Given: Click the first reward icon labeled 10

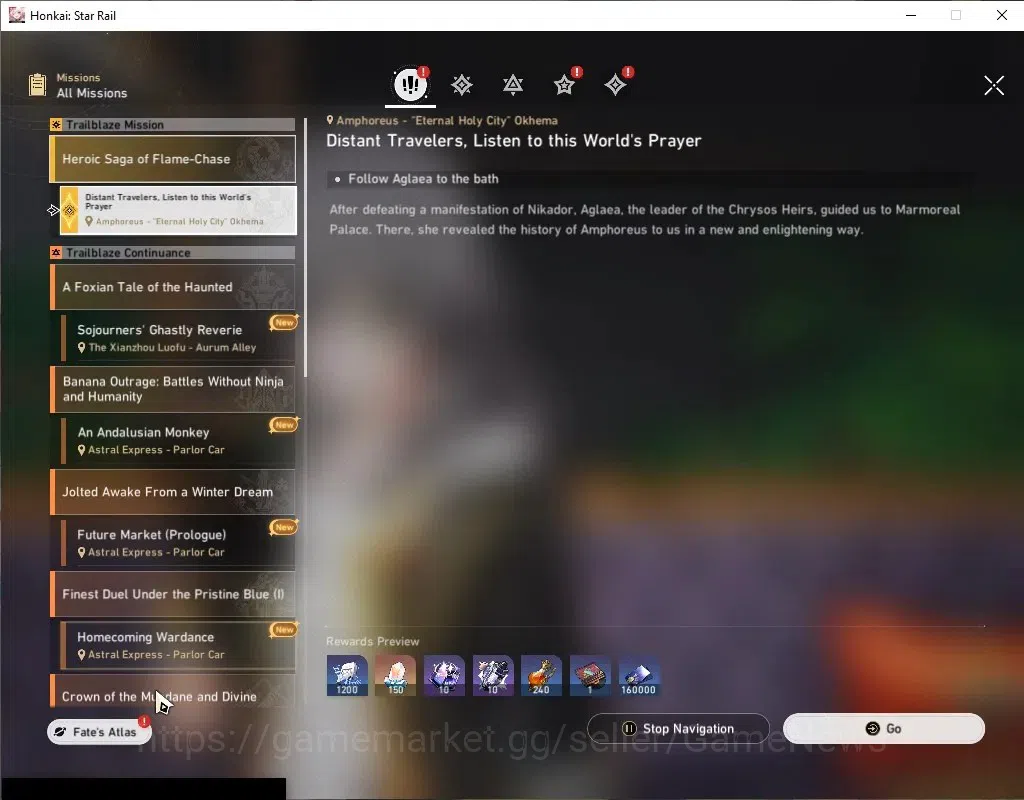Looking at the screenshot, I should point(444,675).
